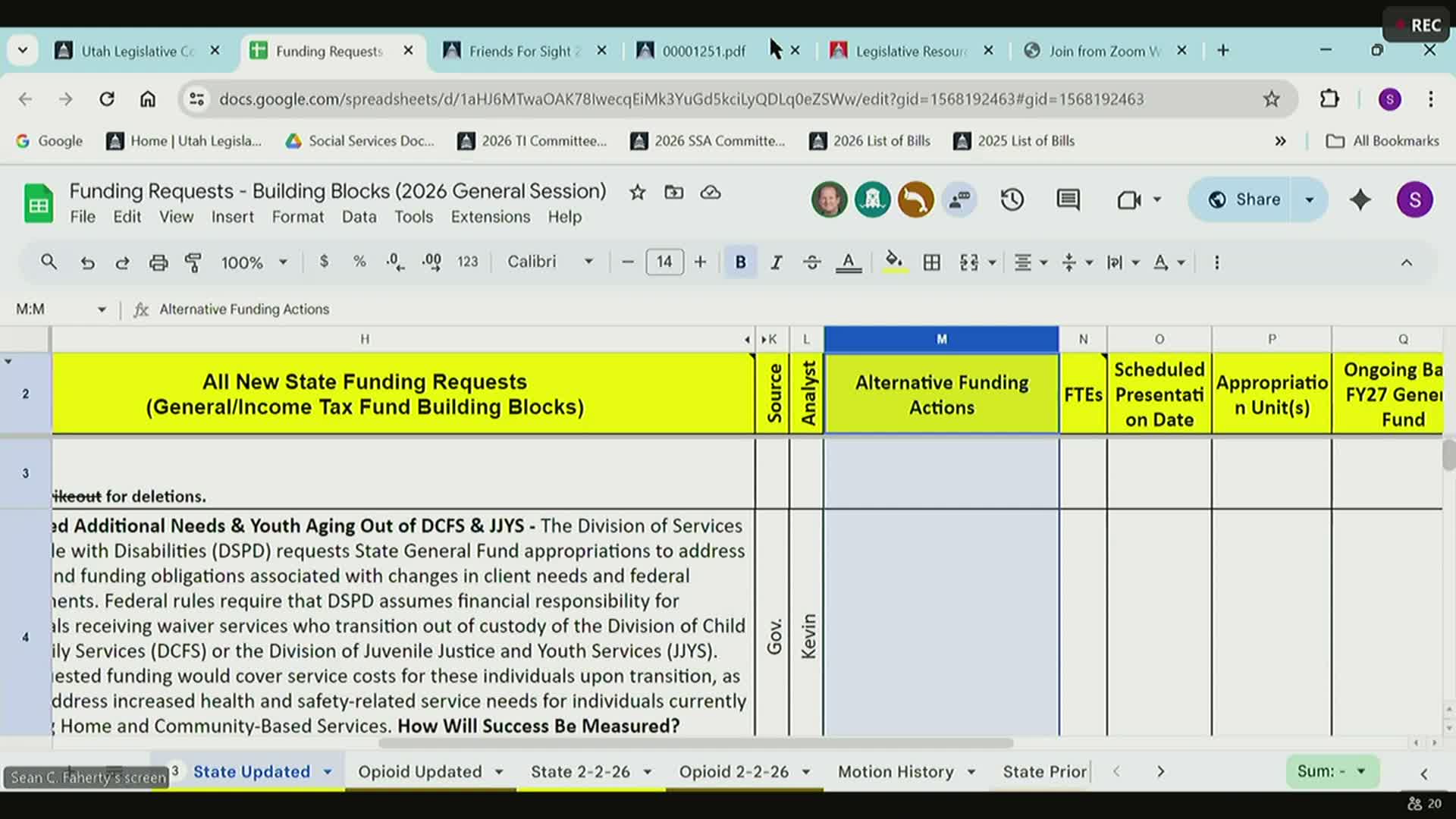
Task: Click the borders icon in toolbar
Action: click(932, 262)
